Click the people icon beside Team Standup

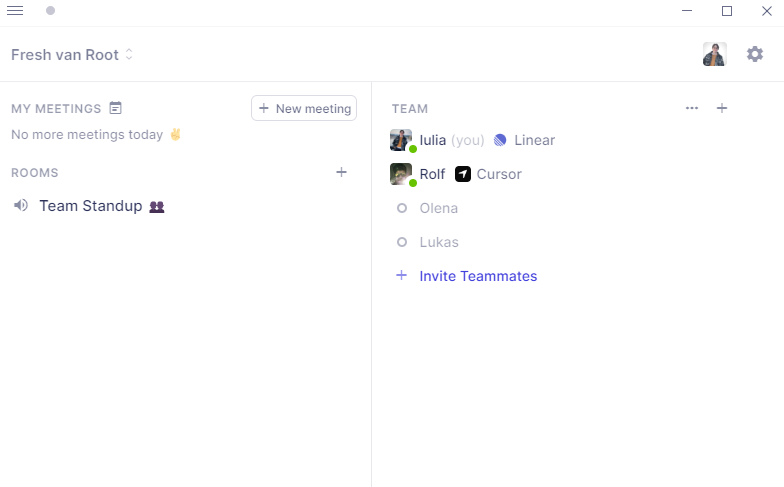coord(157,207)
